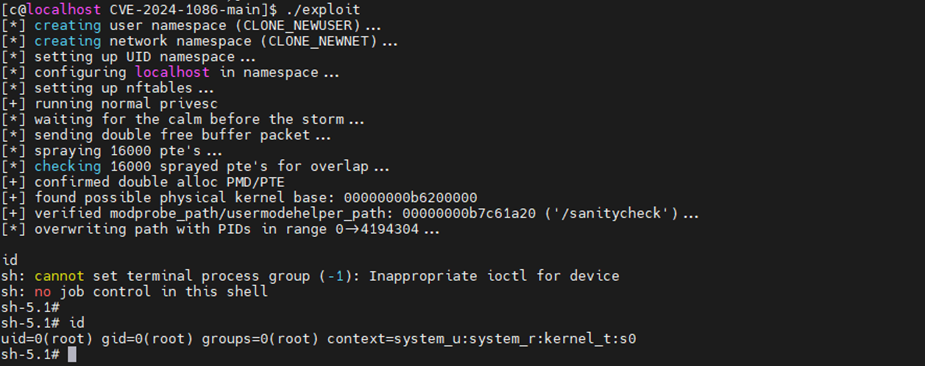
Task: Click the 'running normal privesc' line
Action: pyautogui.click(x=110, y=104)
